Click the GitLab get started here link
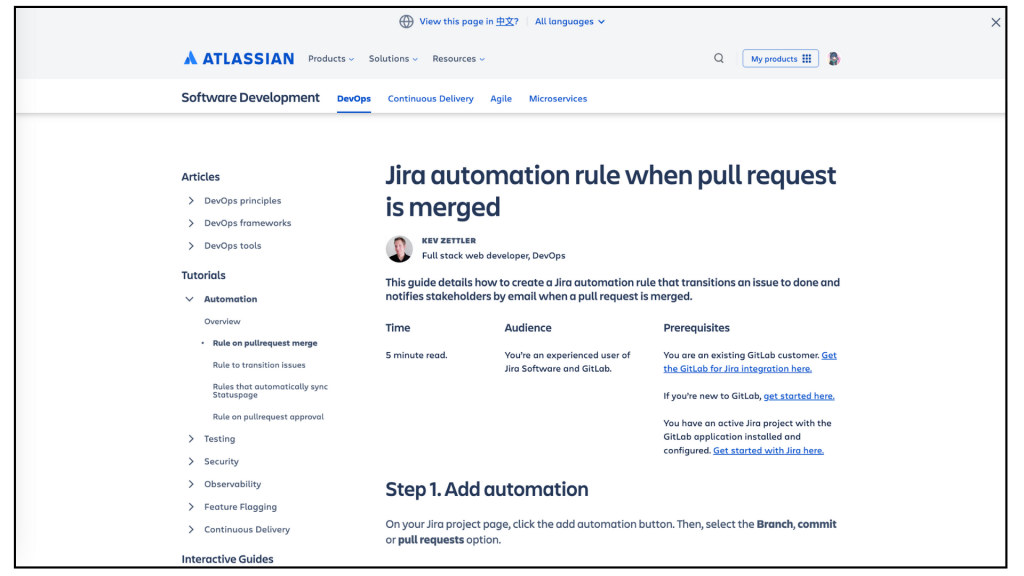Image resolution: width=1024 pixels, height=576 pixels. [799, 396]
